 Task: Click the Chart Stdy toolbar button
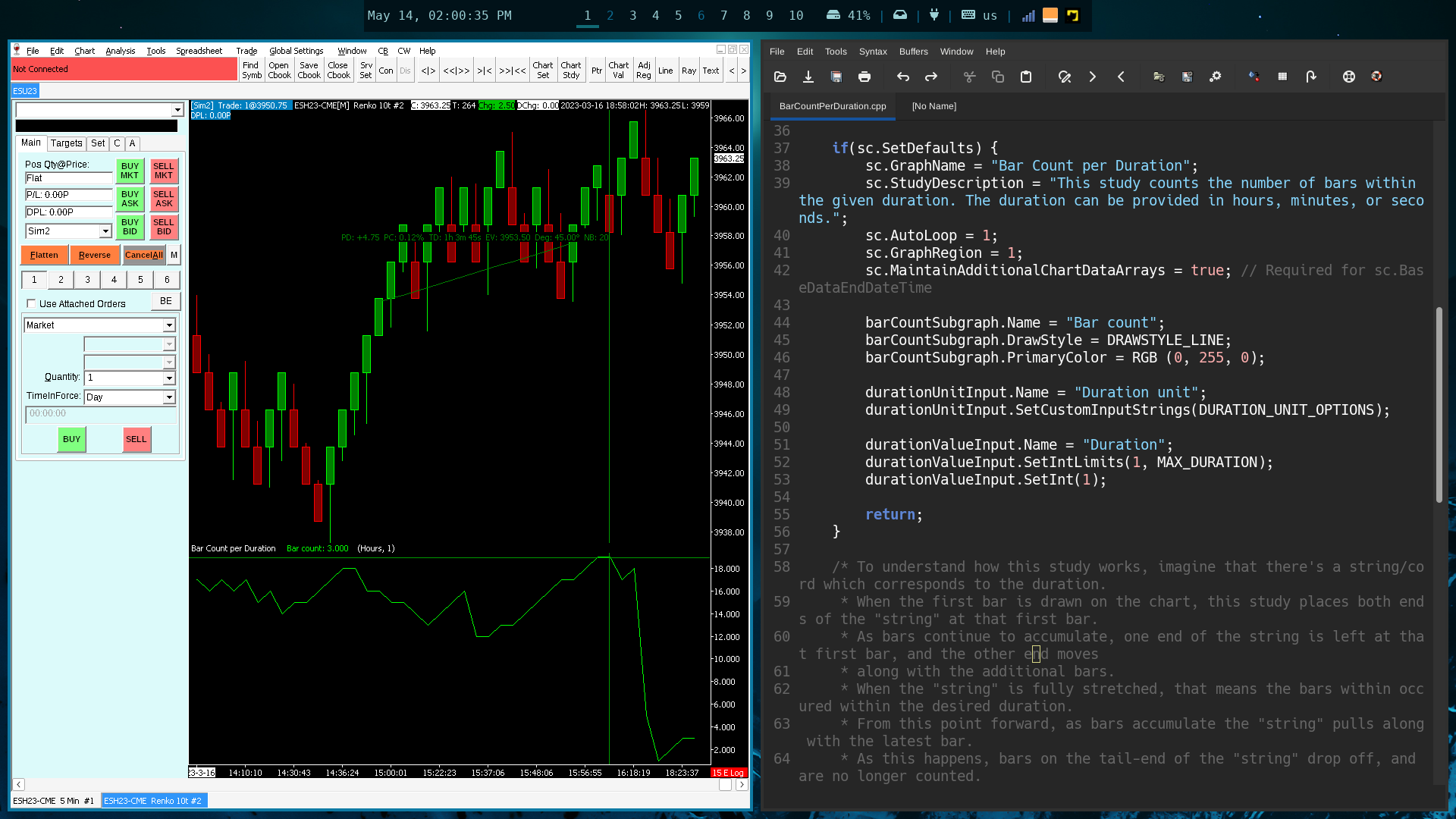pos(571,70)
